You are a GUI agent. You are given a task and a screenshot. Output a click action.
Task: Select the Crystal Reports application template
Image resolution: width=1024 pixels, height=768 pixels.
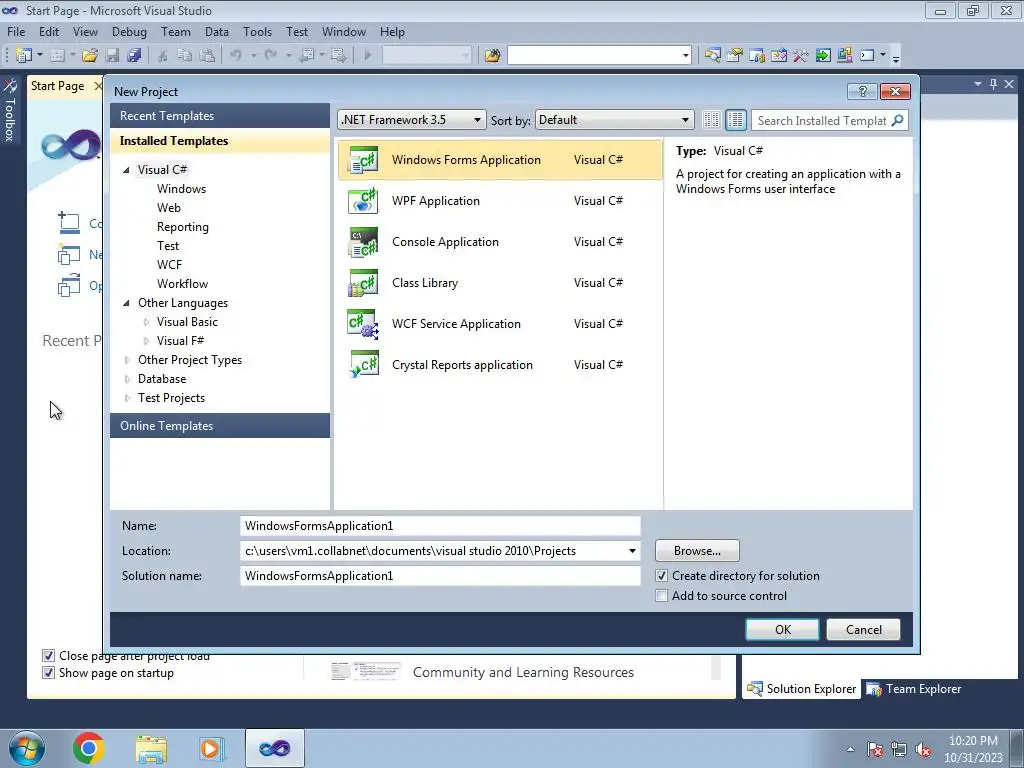500,366
